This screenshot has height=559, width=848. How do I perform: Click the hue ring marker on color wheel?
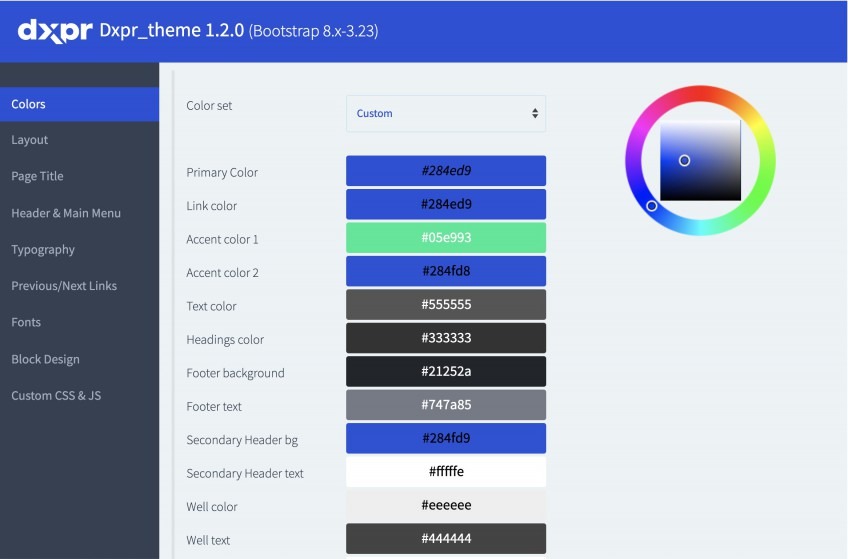pos(652,206)
